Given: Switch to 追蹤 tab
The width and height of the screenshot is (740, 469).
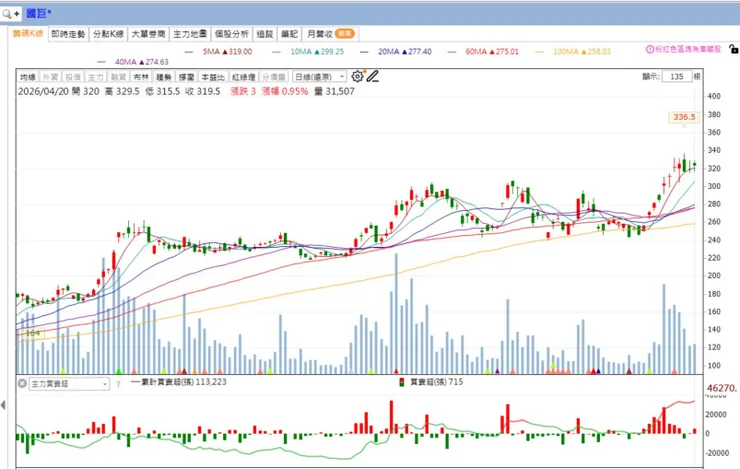Looking at the screenshot, I should (x=265, y=34).
